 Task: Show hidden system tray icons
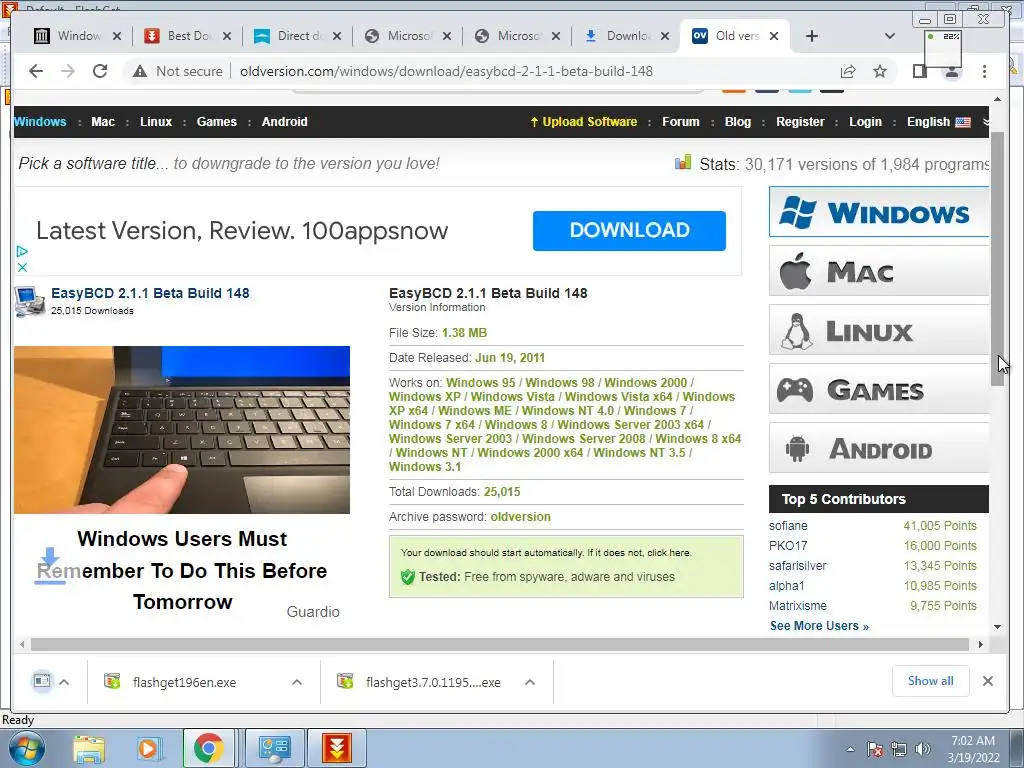(850, 749)
